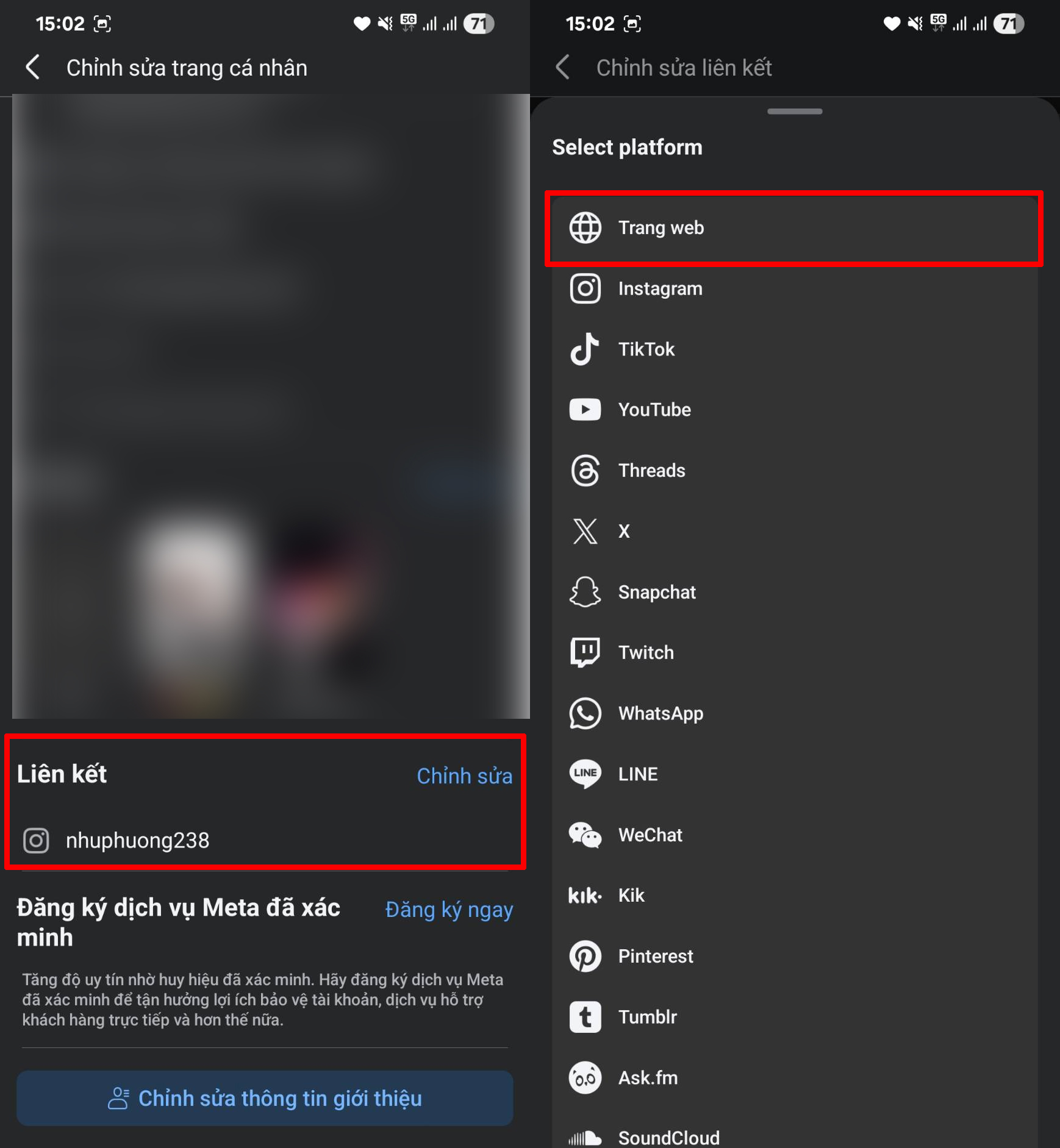Image resolution: width=1060 pixels, height=1148 pixels.
Task: Go back from Chỉnh sửa liên kết
Action: tap(564, 67)
